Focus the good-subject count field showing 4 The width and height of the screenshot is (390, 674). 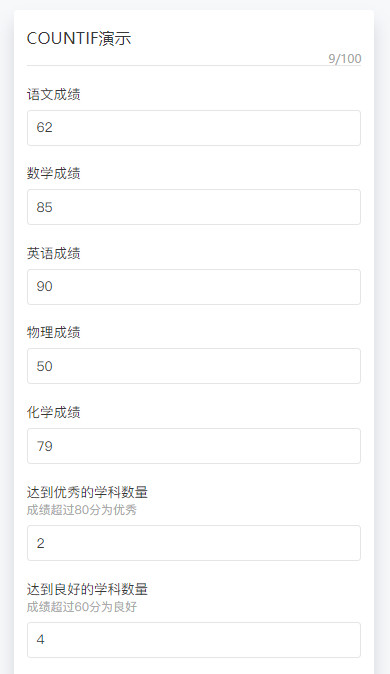194,640
